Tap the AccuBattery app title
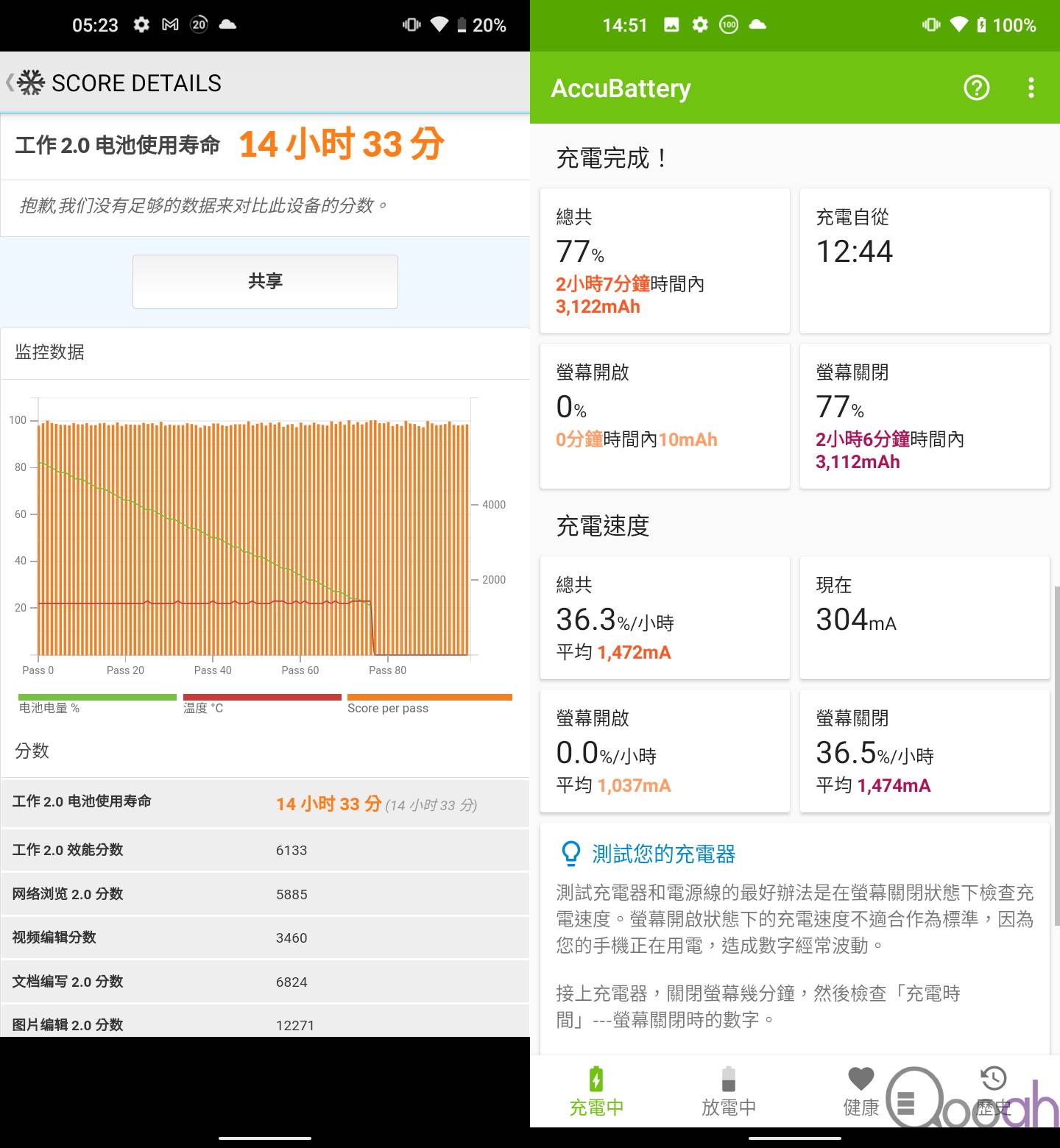This screenshot has width=1060, height=1148. coord(621,88)
